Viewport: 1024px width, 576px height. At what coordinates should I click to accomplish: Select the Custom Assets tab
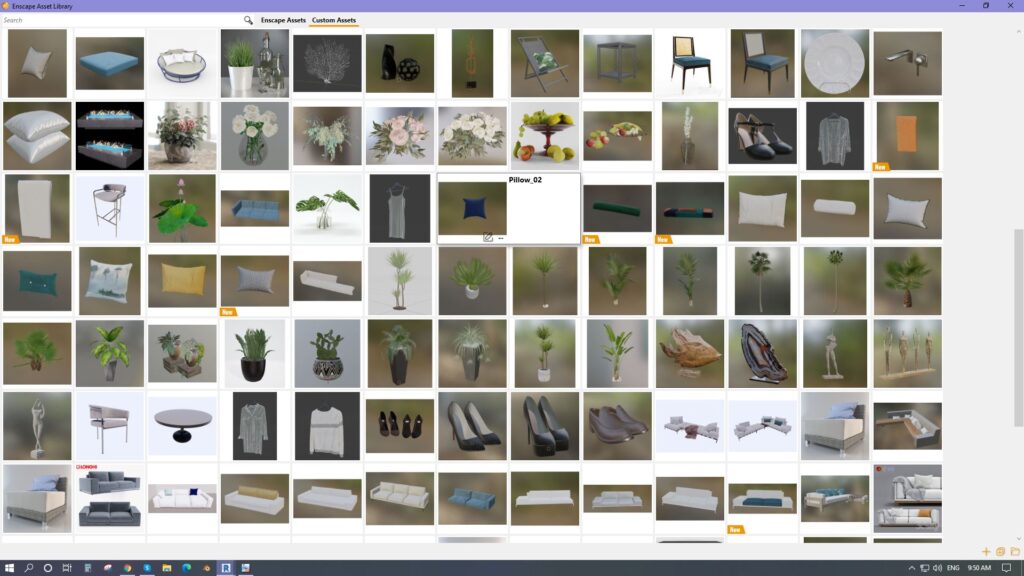(333, 20)
